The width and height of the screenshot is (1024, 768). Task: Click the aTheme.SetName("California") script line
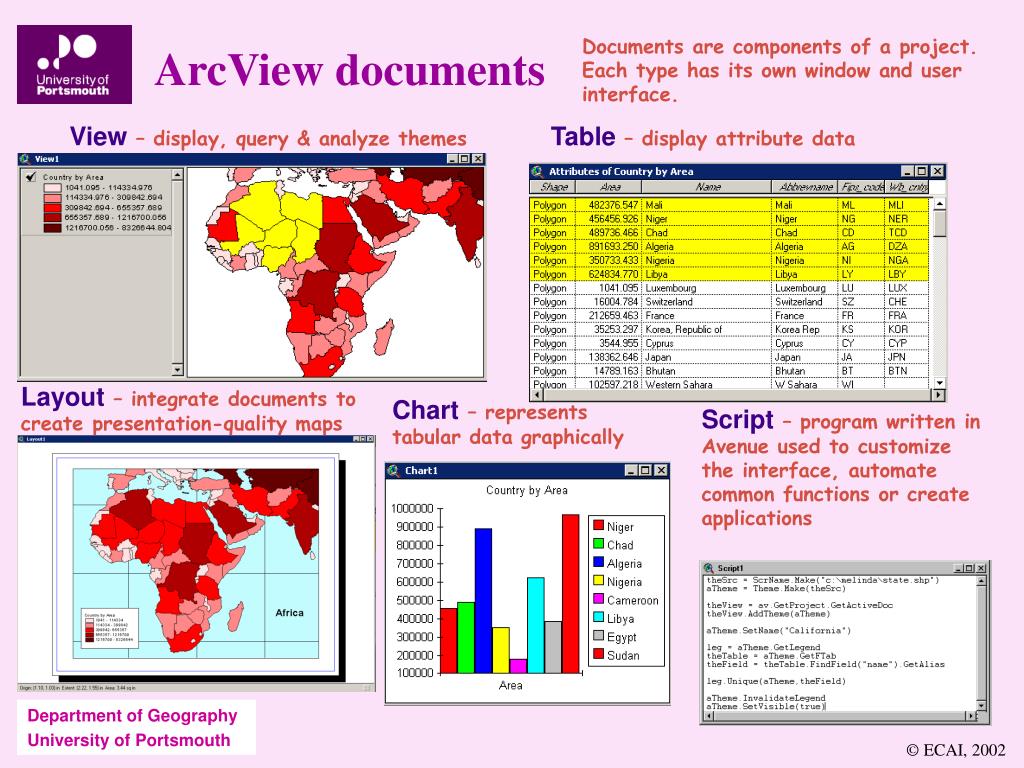point(778,630)
